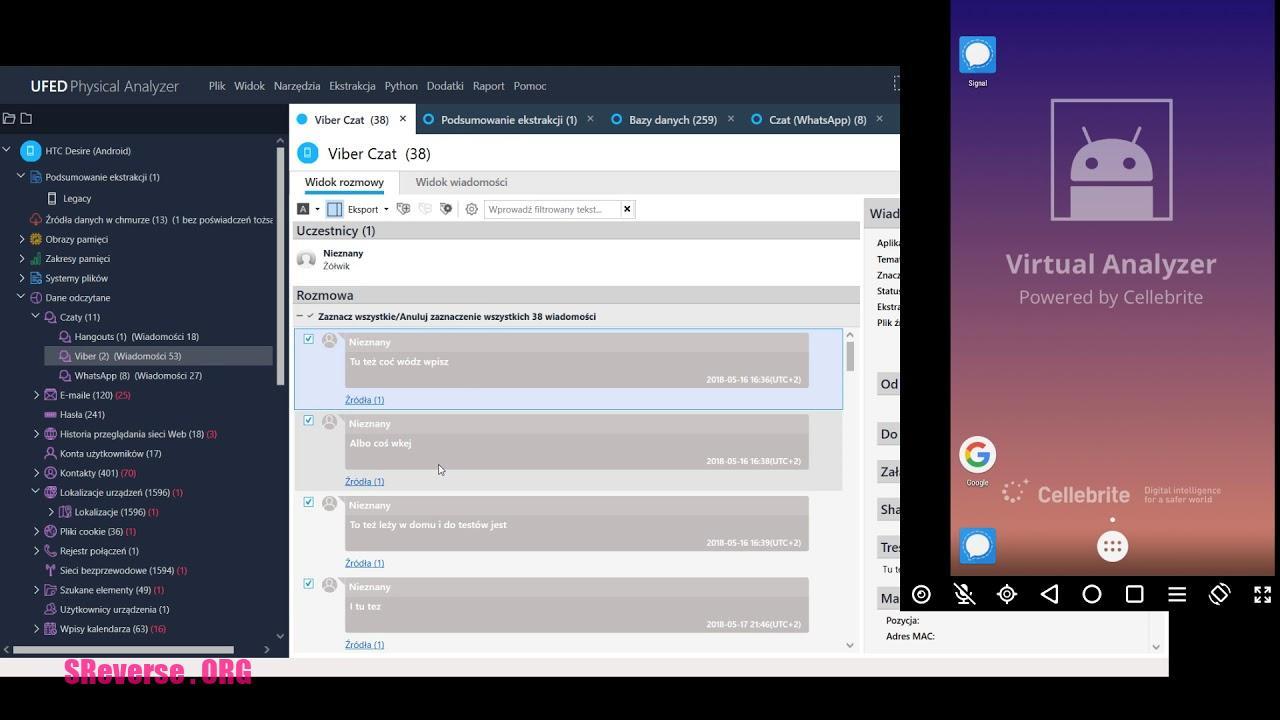Collapse the HTC Desire tree node
This screenshot has height=720, width=1280.
click(6, 151)
